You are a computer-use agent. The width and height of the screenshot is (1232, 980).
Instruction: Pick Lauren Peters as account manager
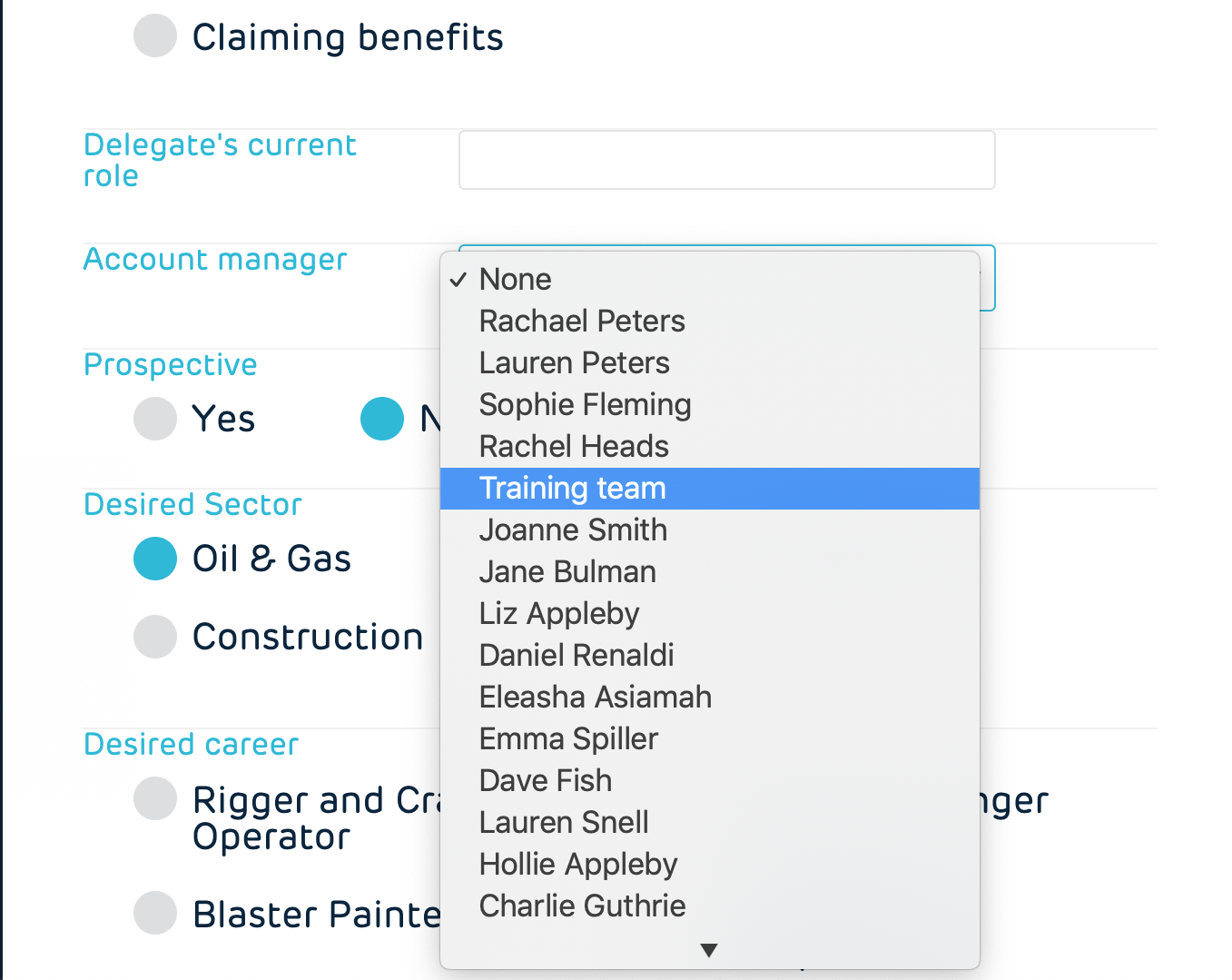[574, 362]
